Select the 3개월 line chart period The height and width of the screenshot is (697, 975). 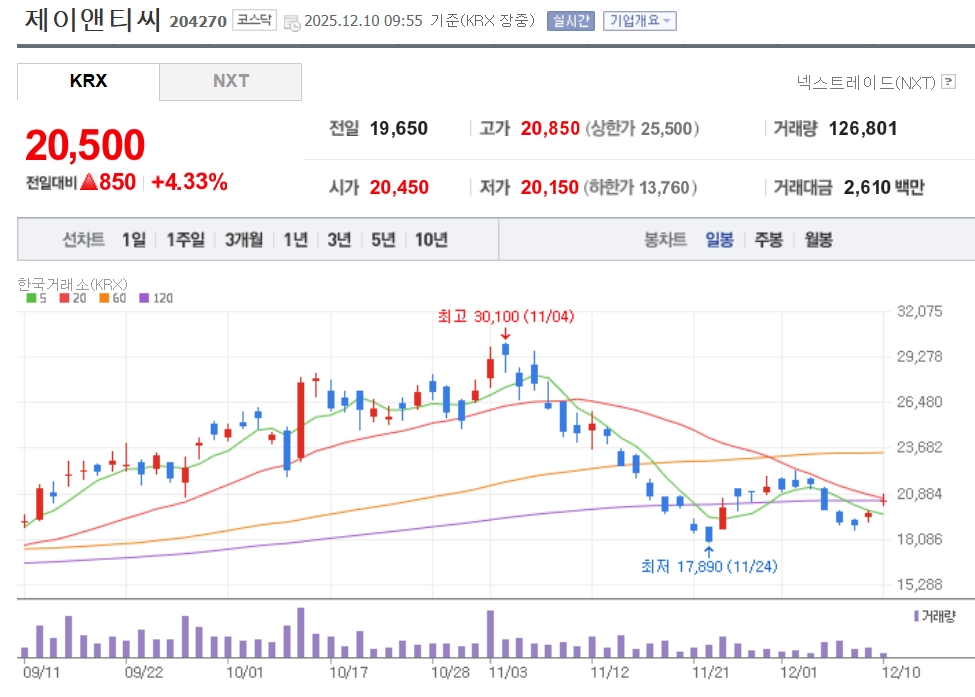(x=244, y=239)
